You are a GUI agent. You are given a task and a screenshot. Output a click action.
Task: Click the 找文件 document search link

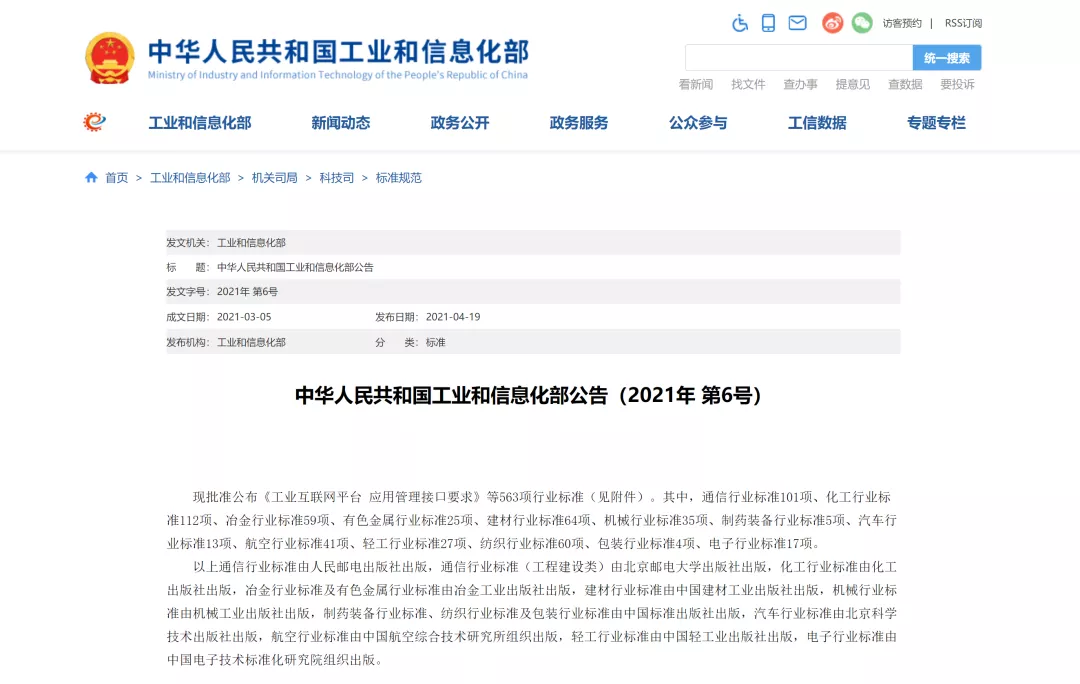(x=748, y=85)
